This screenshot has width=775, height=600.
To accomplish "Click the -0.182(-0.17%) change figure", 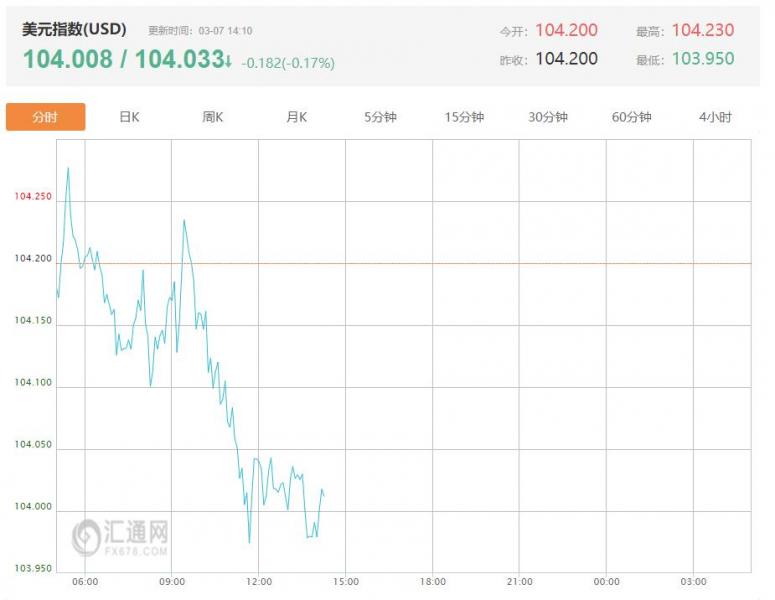I will [288, 63].
